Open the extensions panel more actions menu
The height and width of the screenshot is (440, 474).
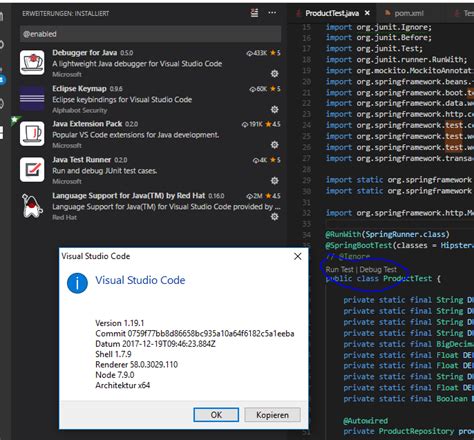tap(272, 13)
